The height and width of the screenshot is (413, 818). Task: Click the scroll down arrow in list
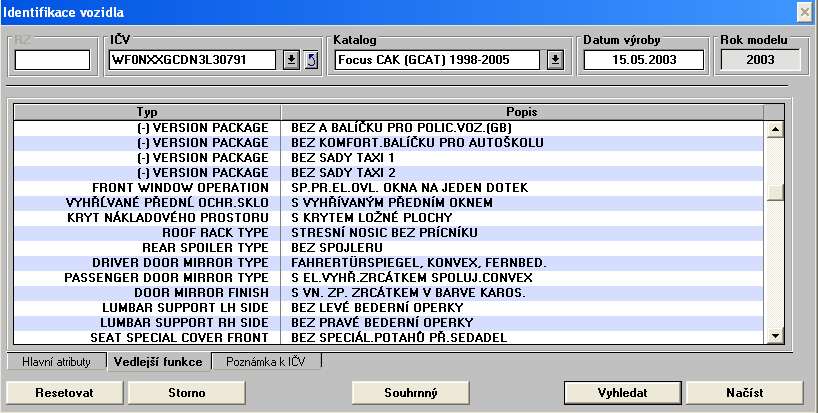tap(773, 335)
